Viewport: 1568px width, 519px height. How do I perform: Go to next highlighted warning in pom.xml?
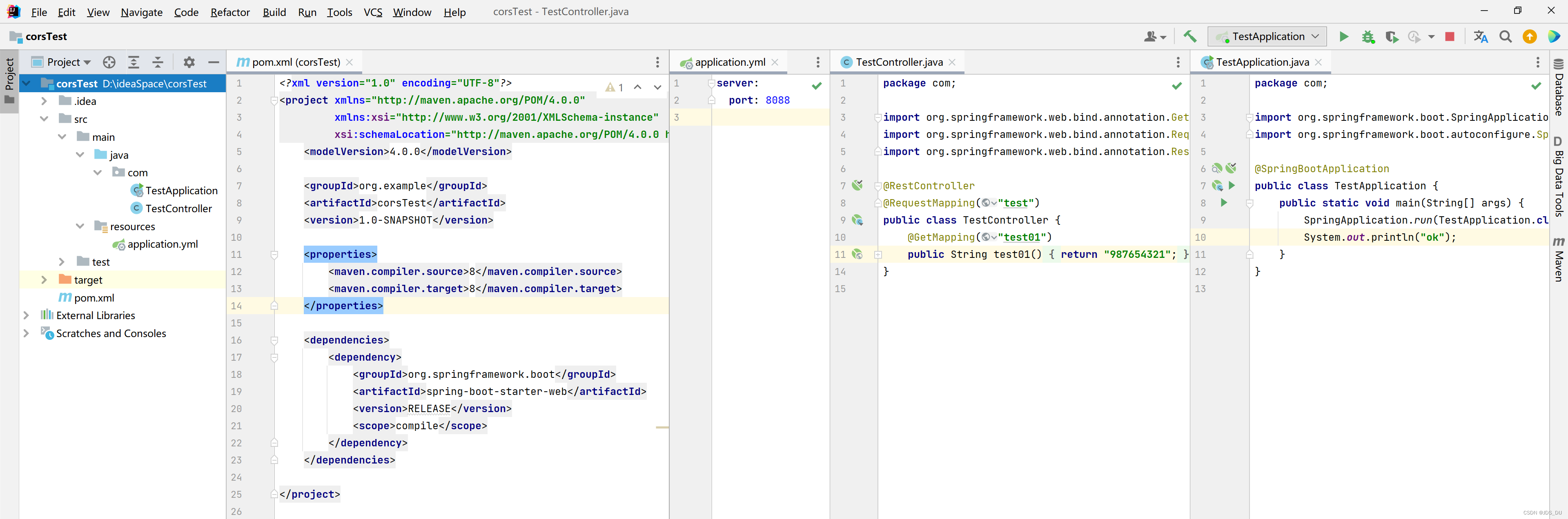(657, 88)
